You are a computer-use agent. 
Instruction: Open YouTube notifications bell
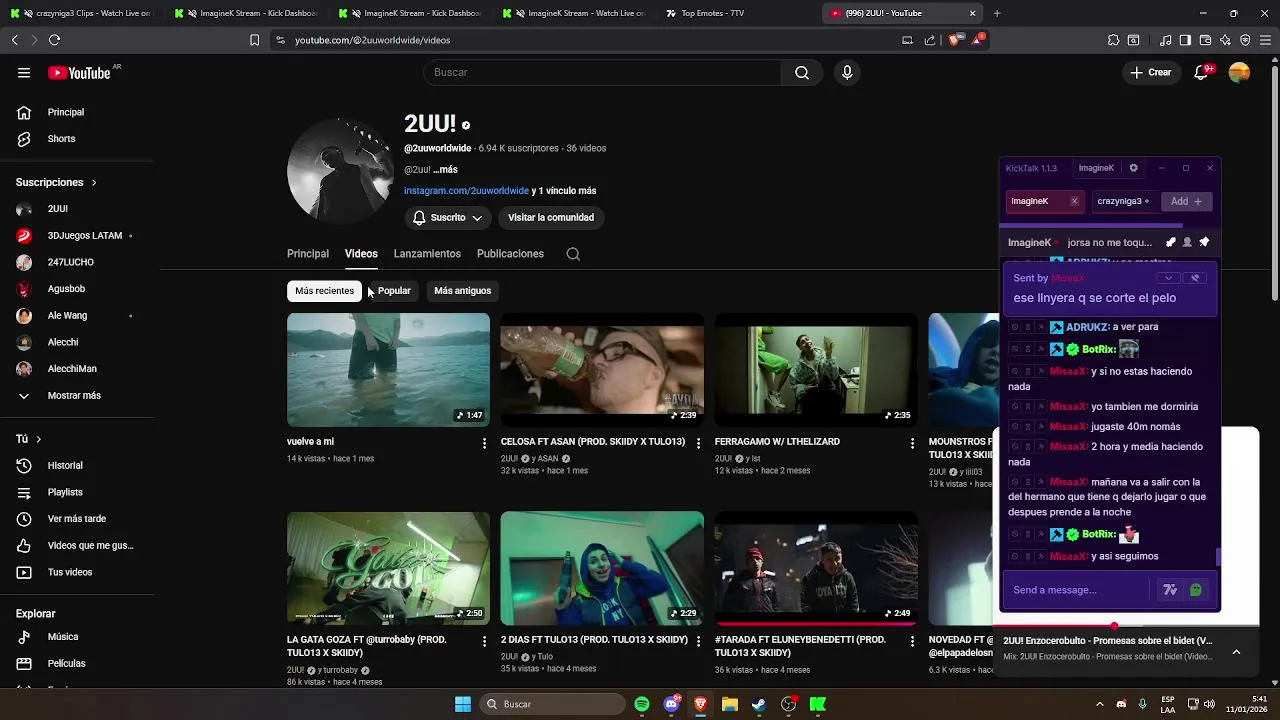(1203, 72)
